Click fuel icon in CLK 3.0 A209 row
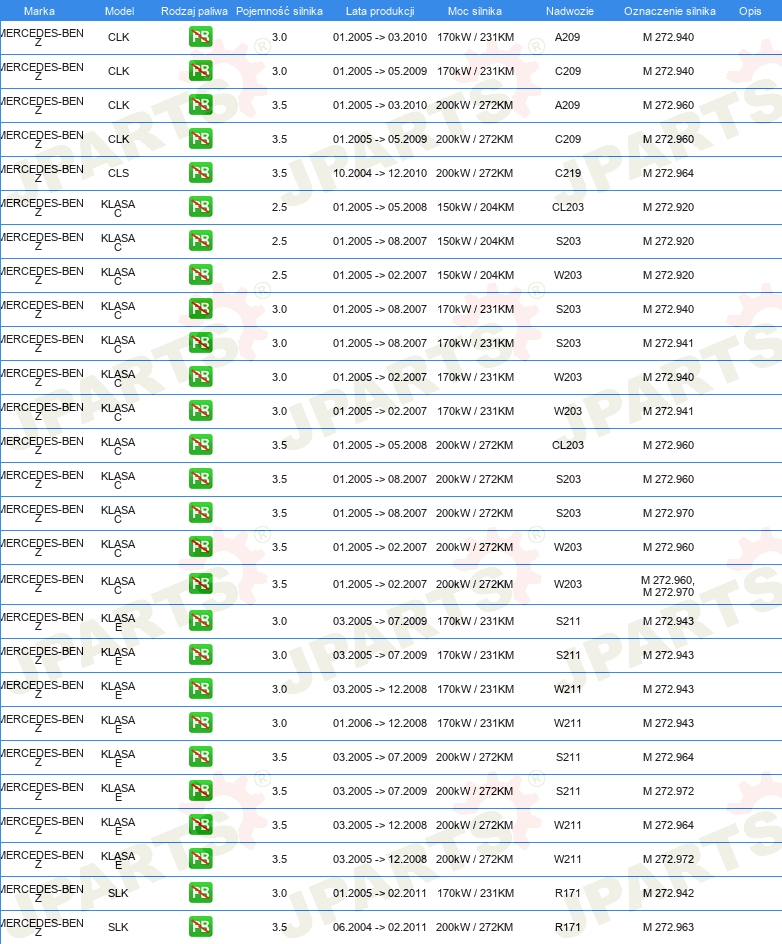This screenshot has height=944, width=782. point(200,37)
